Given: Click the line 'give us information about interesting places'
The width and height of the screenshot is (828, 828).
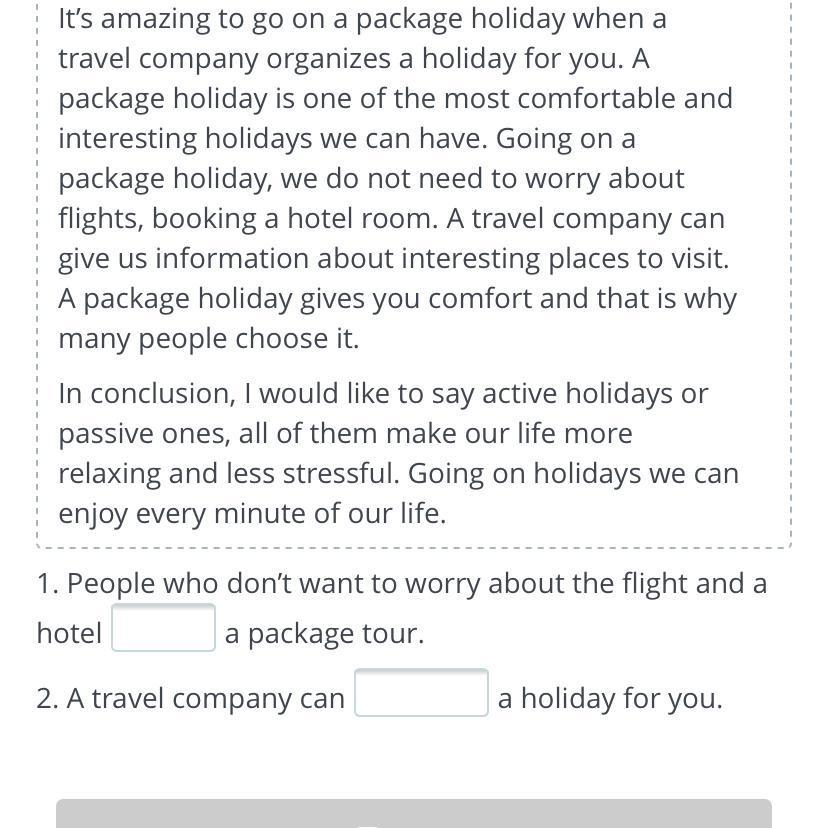Looking at the screenshot, I should point(393,259).
